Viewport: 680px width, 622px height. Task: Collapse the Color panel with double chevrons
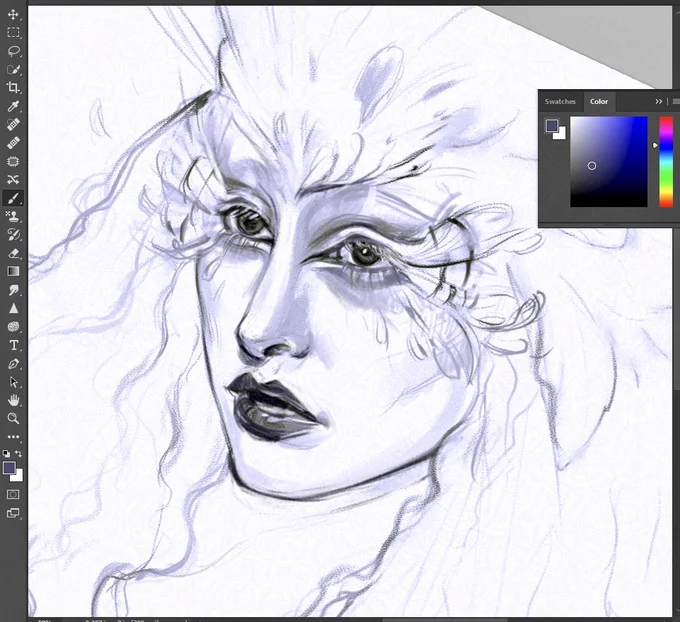tap(659, 101)
